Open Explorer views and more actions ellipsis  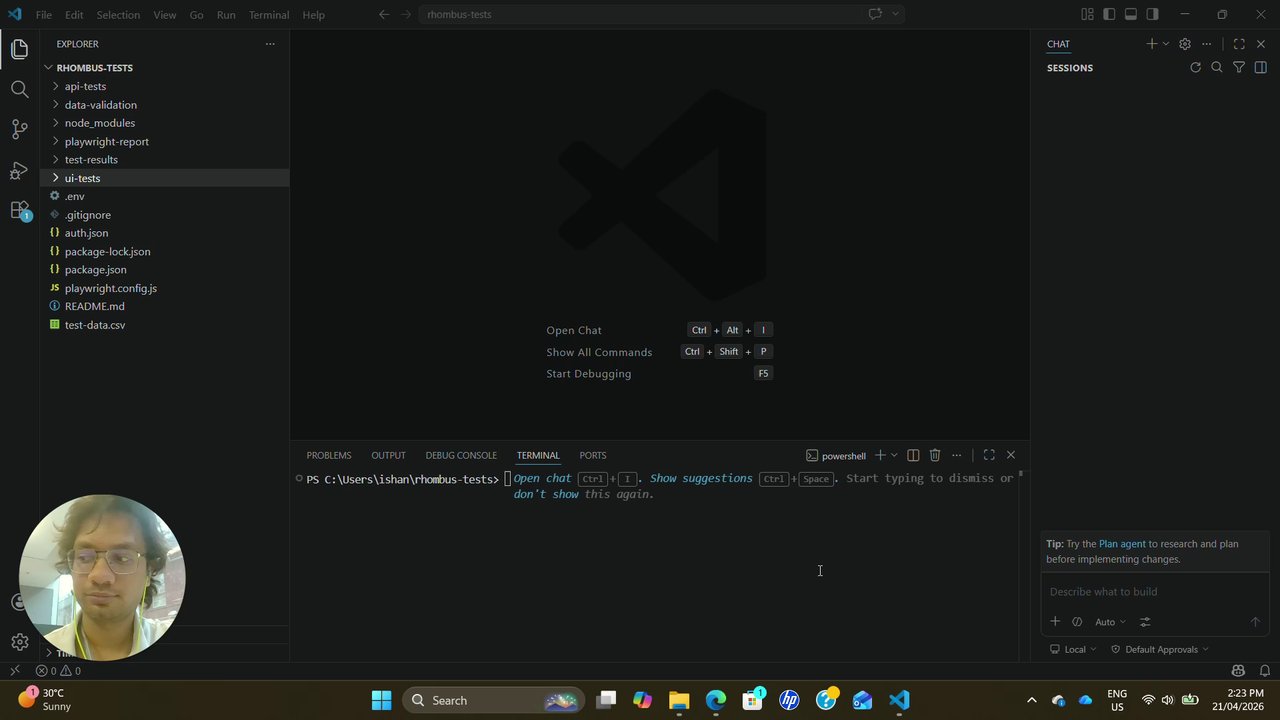click(269, 44)
